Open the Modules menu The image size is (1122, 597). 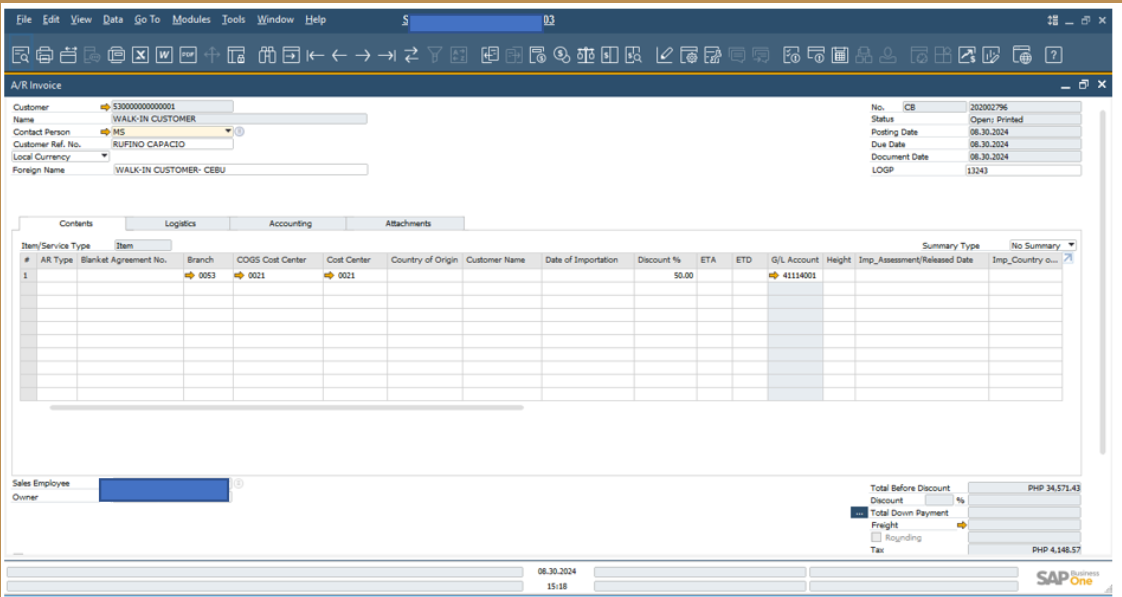191,19
